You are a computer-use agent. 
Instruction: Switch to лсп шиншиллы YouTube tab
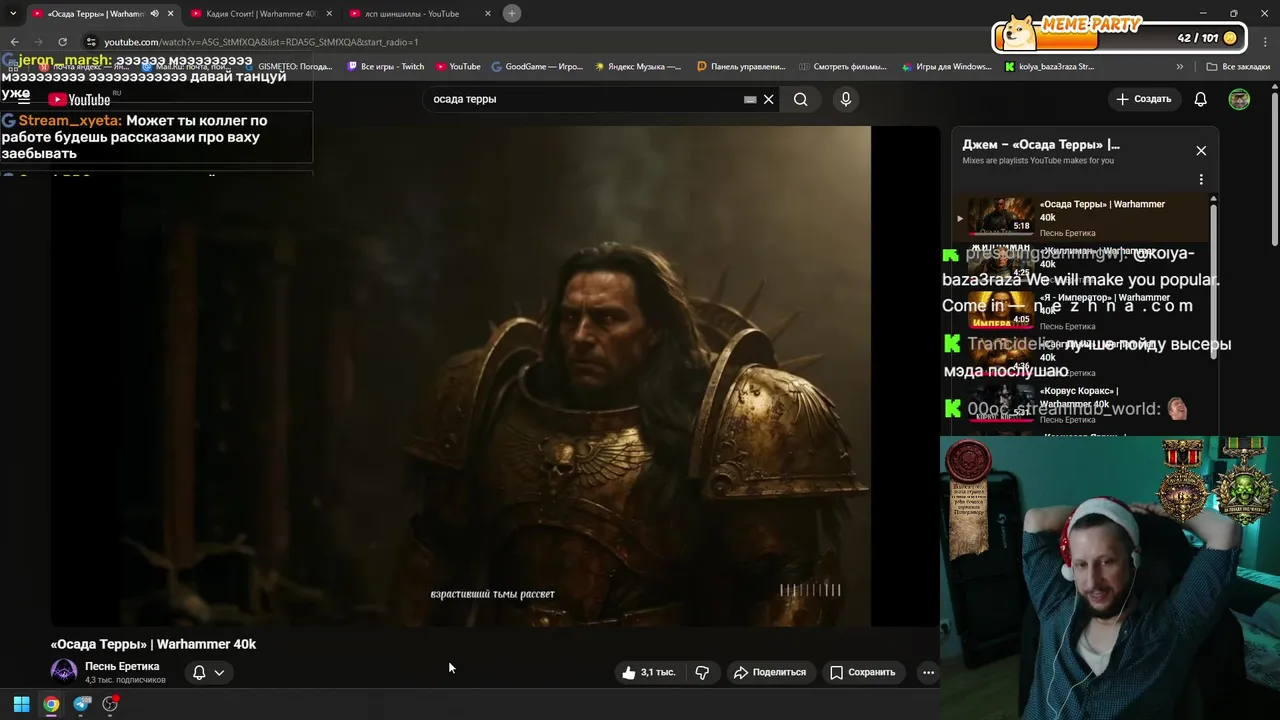(x=412, y=14)
